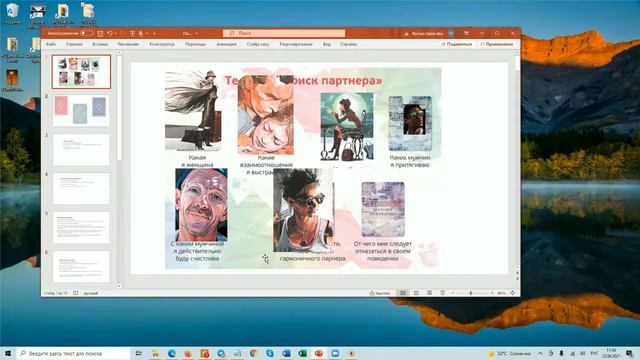The image size is (640, 360).
Task: Open the Рецензирование ribbon tab
Action: (x=296, y=44)
